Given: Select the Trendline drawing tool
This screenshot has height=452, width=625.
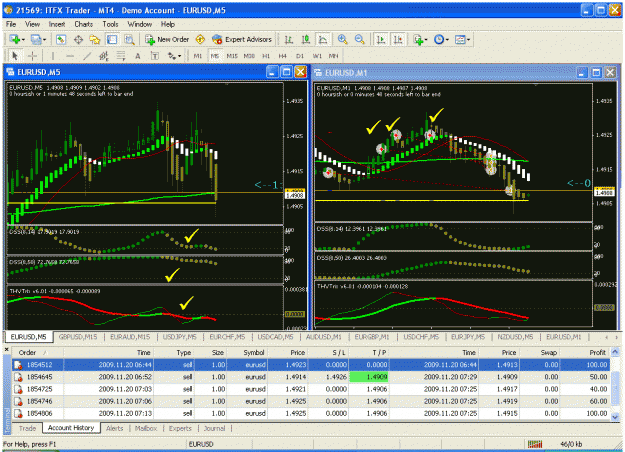Looking at the screenshot, I should [87, 56].
